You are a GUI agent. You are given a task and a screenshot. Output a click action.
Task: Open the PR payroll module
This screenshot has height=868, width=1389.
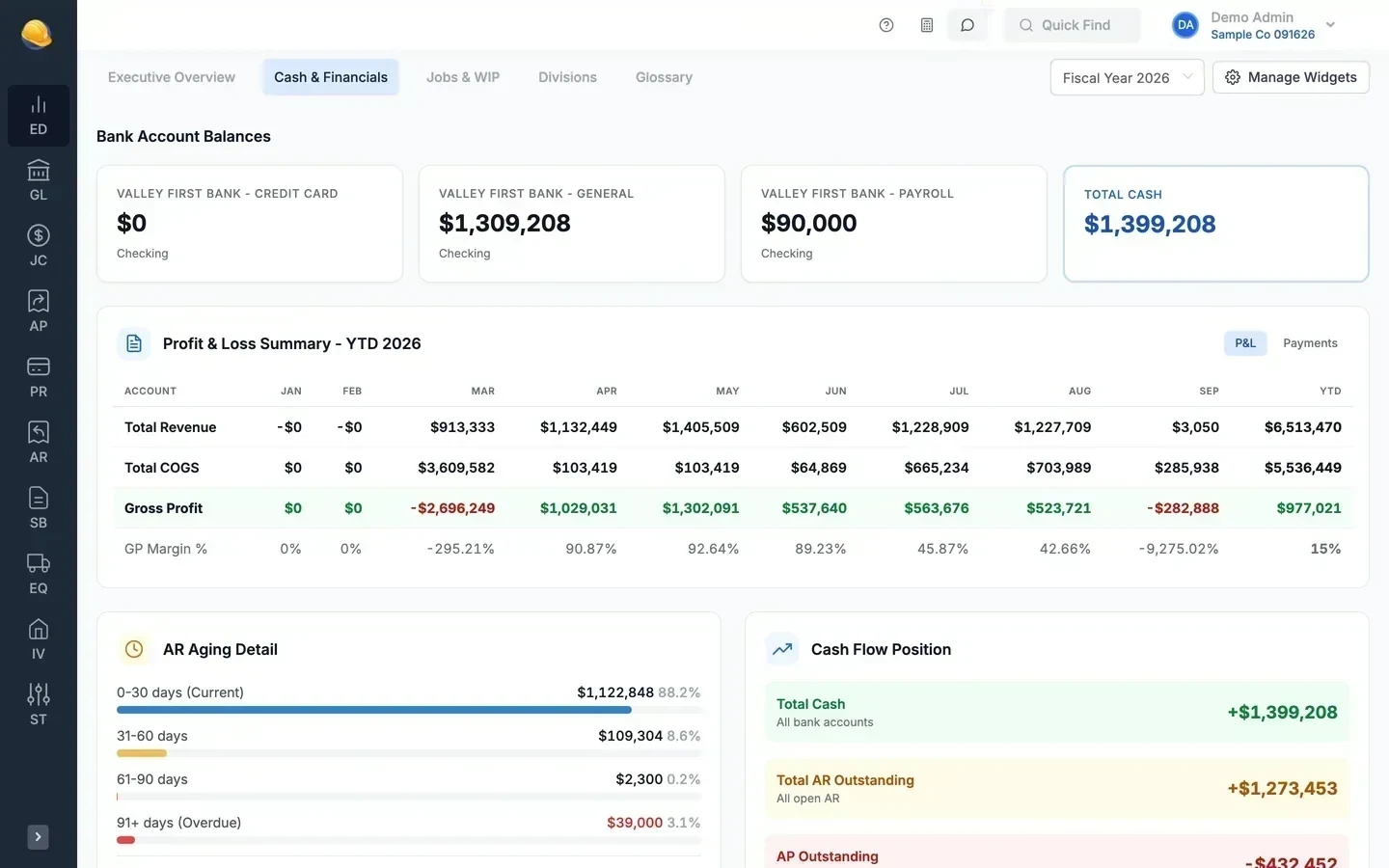click(39, 378)
